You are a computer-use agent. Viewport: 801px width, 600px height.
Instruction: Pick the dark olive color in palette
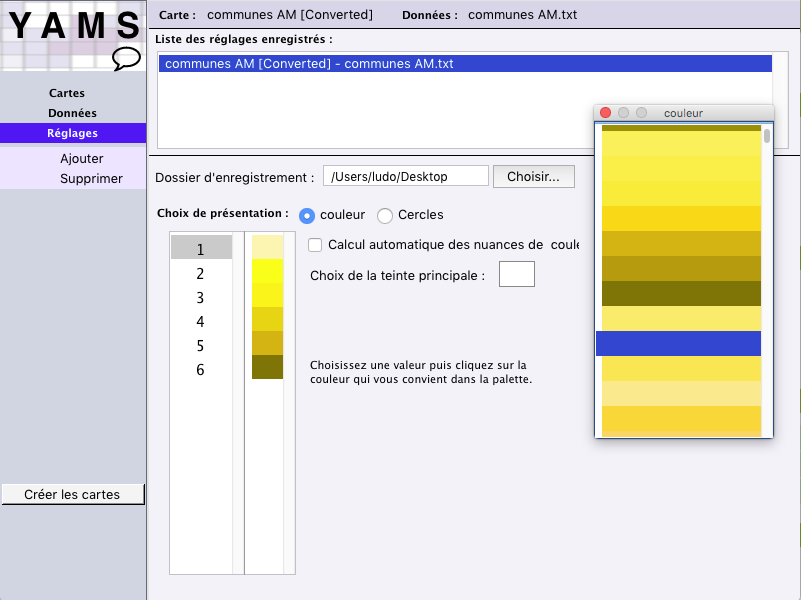tap(681, 293)
